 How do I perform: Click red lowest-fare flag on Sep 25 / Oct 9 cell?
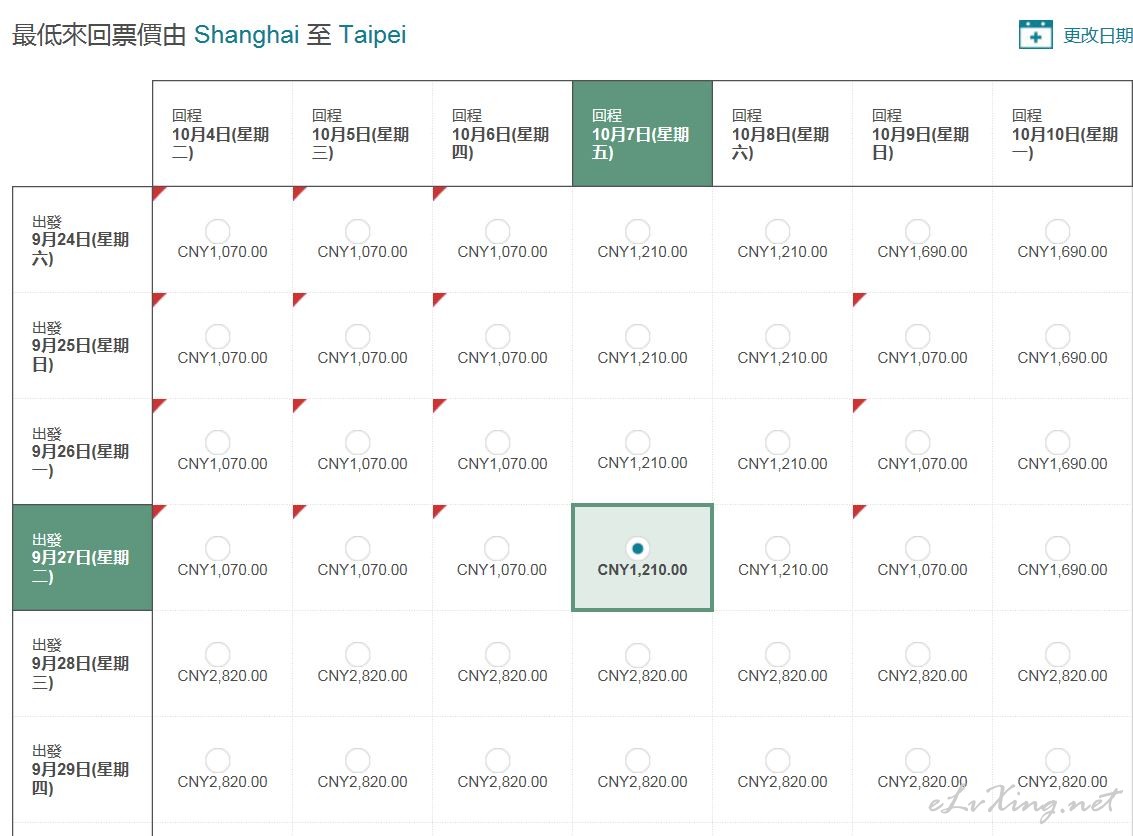click(x=858, y=298)
